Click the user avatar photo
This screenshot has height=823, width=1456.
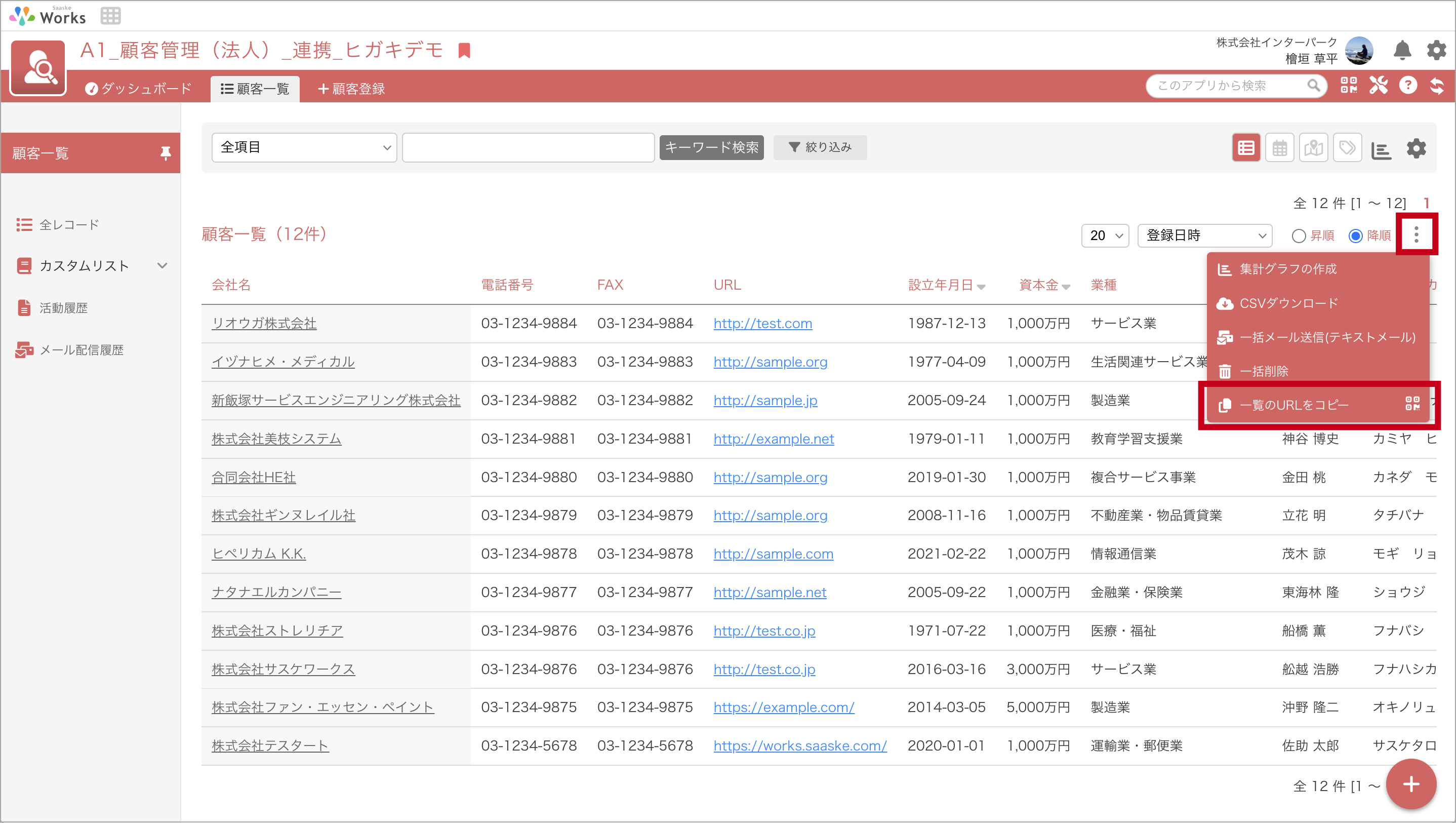1359,50
